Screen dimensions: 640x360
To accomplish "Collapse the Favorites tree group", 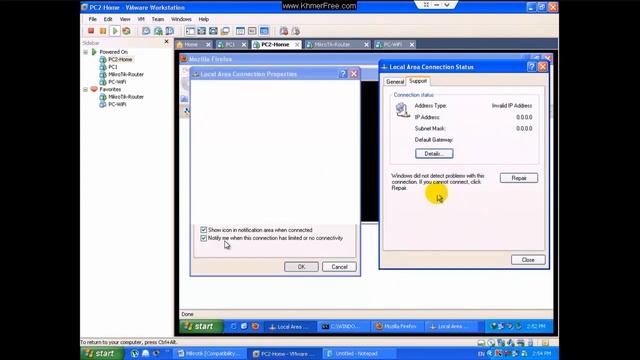I will click(86, 89).
